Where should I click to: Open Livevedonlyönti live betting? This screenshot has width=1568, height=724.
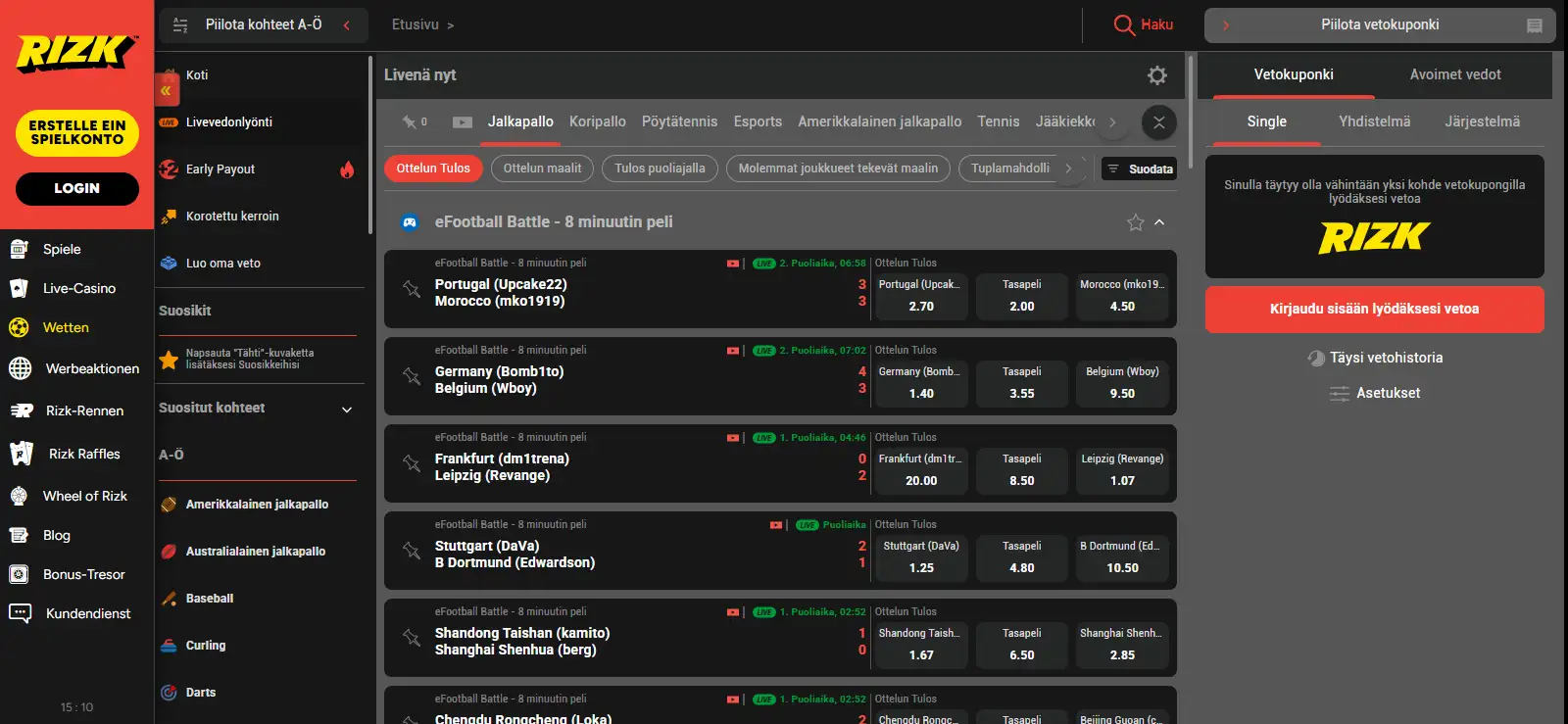229,122
